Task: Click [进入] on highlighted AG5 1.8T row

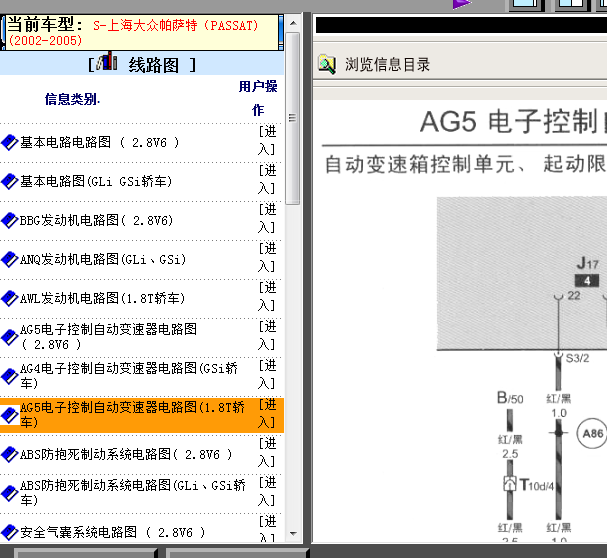Action: pos(267,413)
